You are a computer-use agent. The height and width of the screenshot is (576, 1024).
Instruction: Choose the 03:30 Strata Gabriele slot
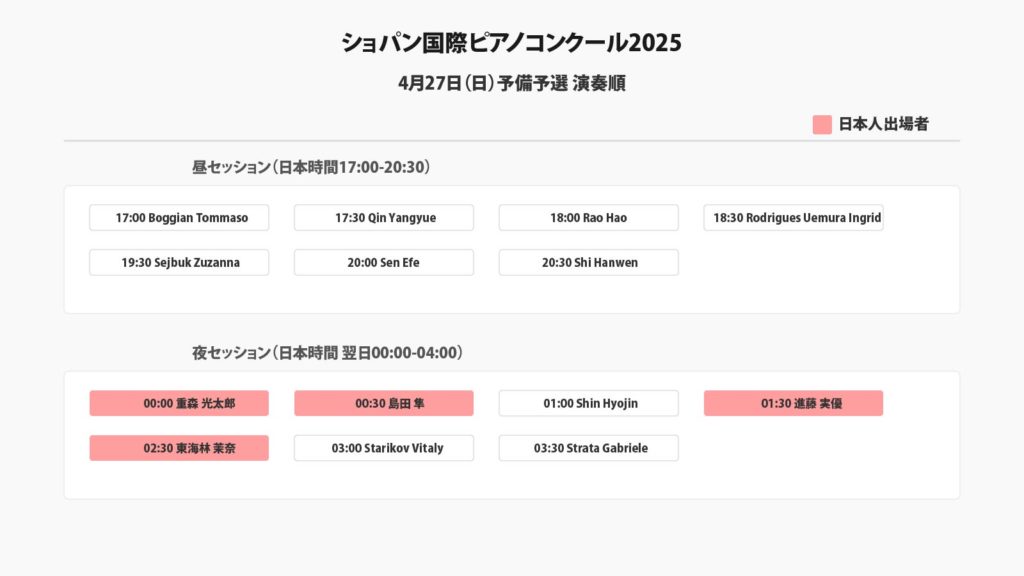pyautogui.click(x=589, y=449)
